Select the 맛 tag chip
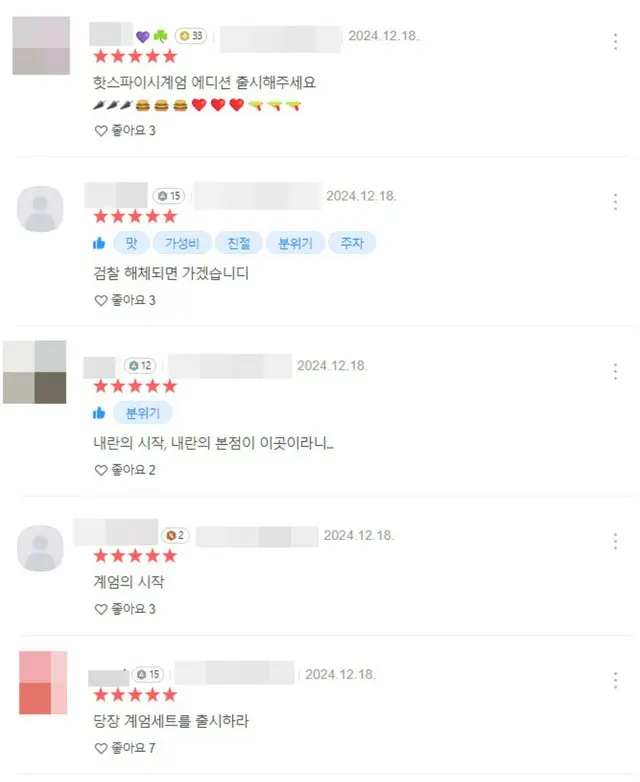This screenshot has height=782, width=640. (131, 243)
